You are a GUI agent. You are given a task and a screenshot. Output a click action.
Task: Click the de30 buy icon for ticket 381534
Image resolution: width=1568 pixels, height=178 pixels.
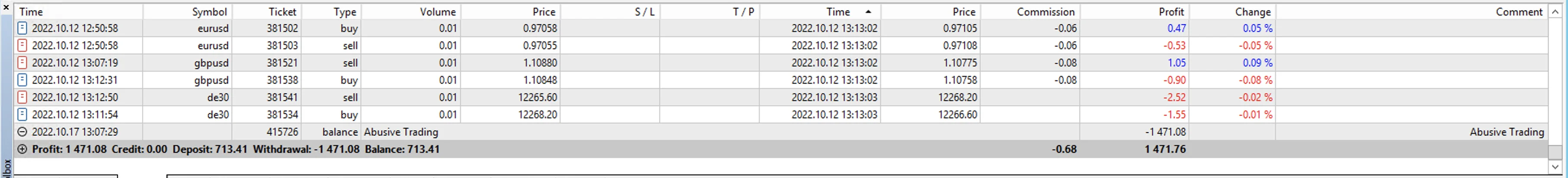23,115
